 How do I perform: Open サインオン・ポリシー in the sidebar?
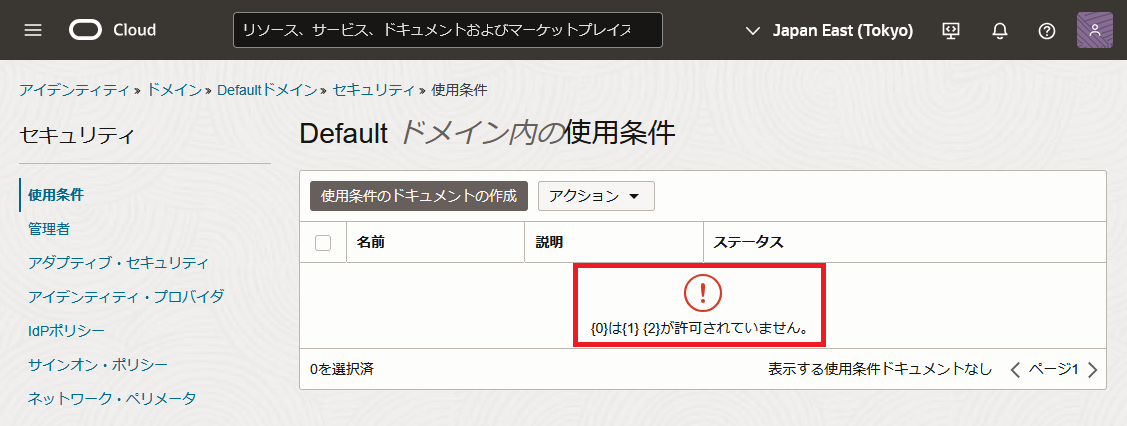pyautogui.click(x=98, y=364)
